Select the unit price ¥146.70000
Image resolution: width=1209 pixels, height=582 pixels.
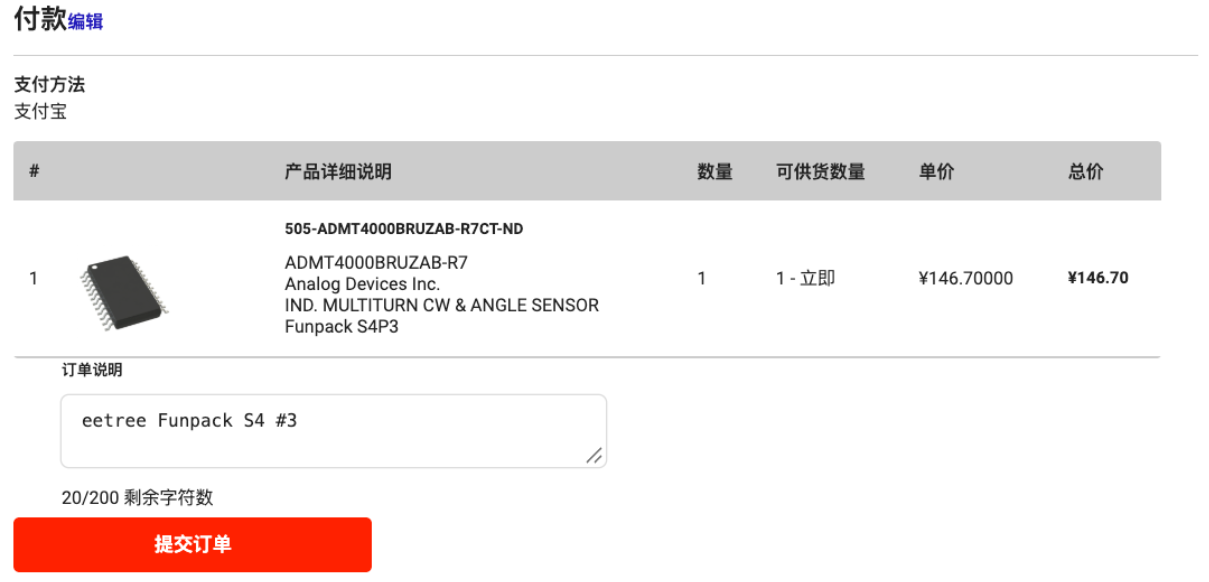click(x=966, y=278)
